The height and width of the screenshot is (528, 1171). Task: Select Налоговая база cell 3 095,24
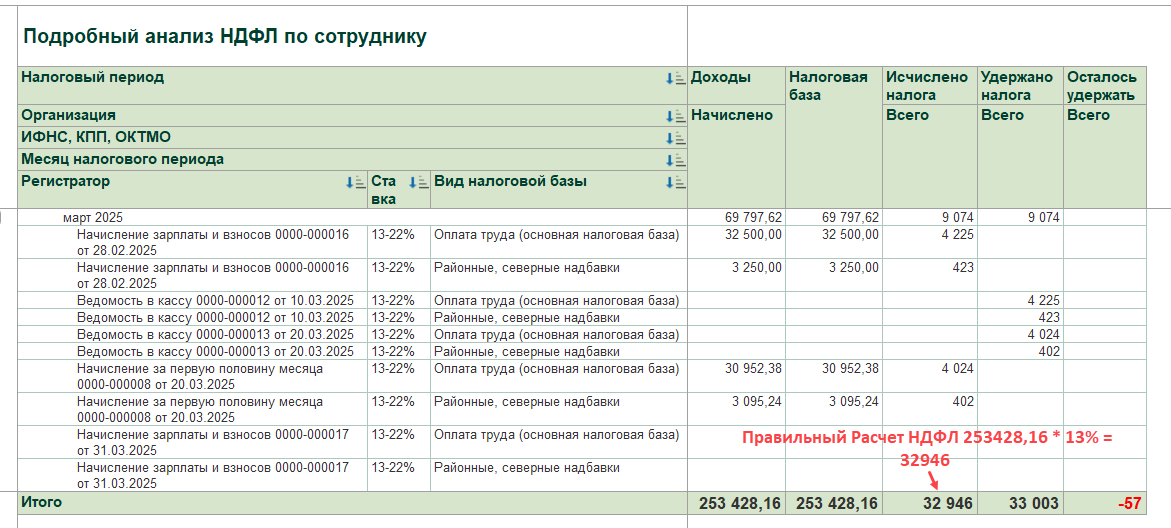[854, 401]
